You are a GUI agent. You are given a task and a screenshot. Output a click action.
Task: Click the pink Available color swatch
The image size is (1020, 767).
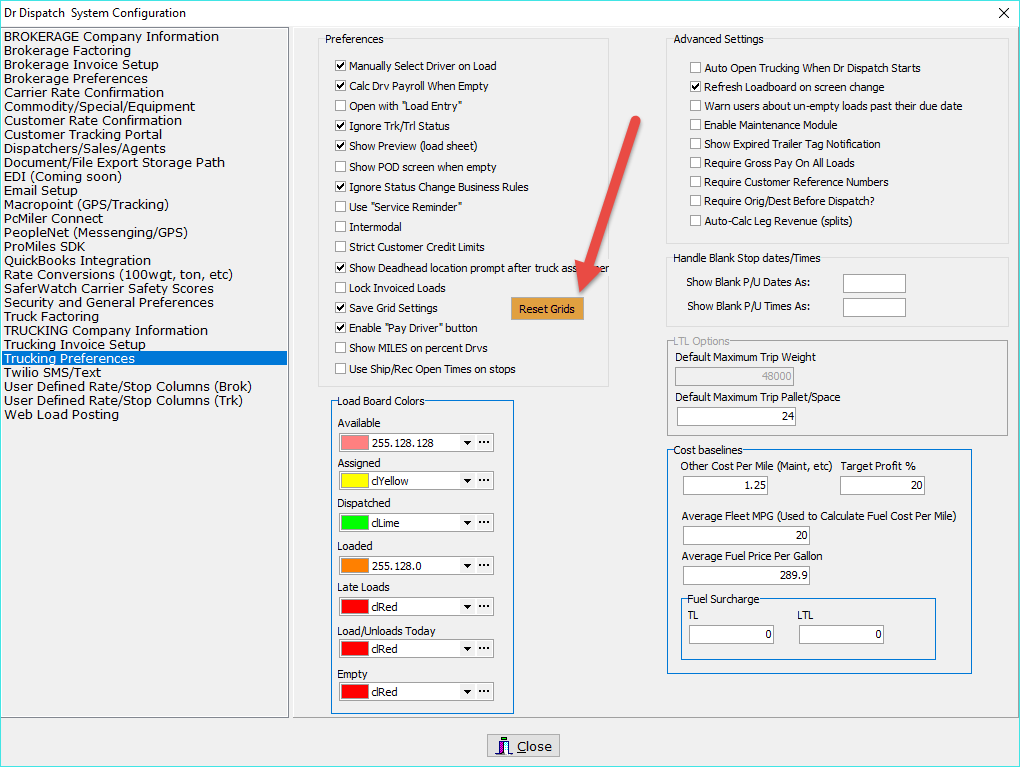(355, 442)
